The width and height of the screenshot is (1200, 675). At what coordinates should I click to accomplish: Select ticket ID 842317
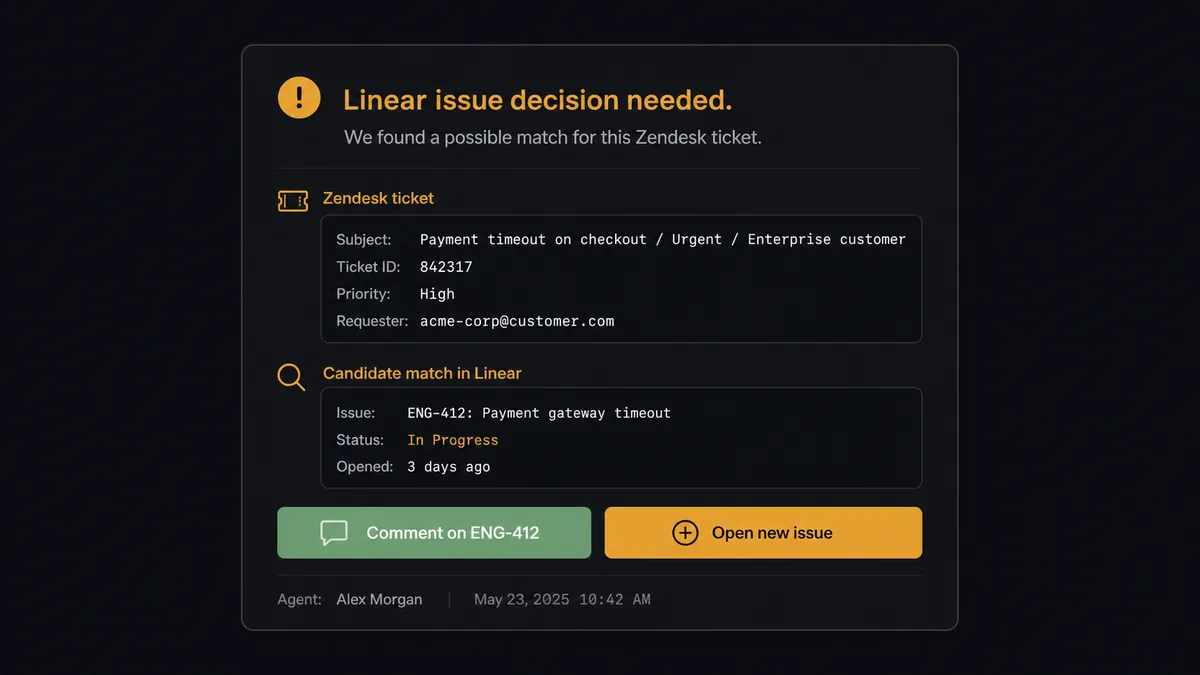446,267
